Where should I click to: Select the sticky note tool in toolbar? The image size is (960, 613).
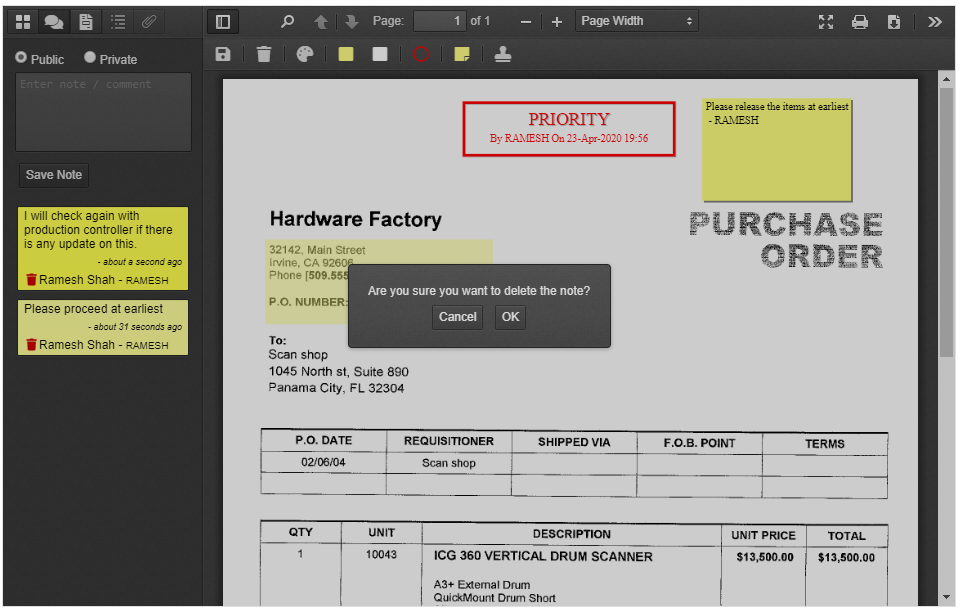click(x=462, y=55)
